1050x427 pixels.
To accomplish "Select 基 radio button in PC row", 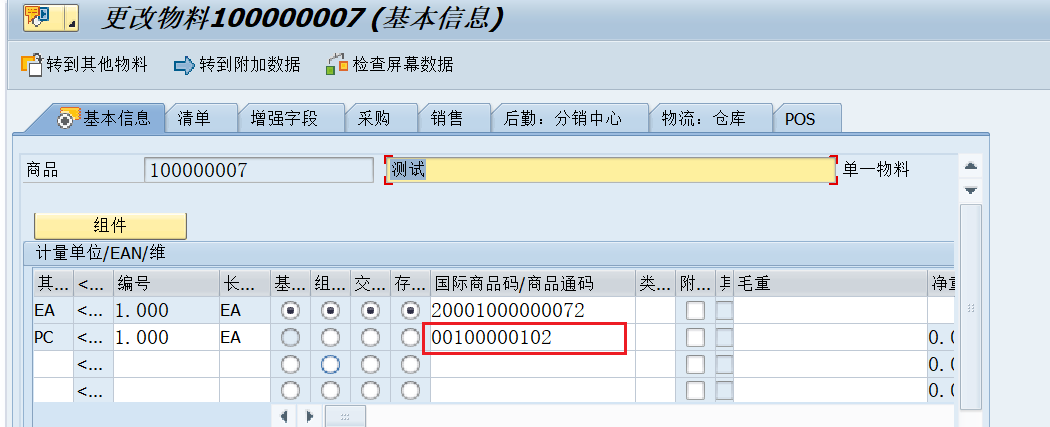I will click(290, 337).
